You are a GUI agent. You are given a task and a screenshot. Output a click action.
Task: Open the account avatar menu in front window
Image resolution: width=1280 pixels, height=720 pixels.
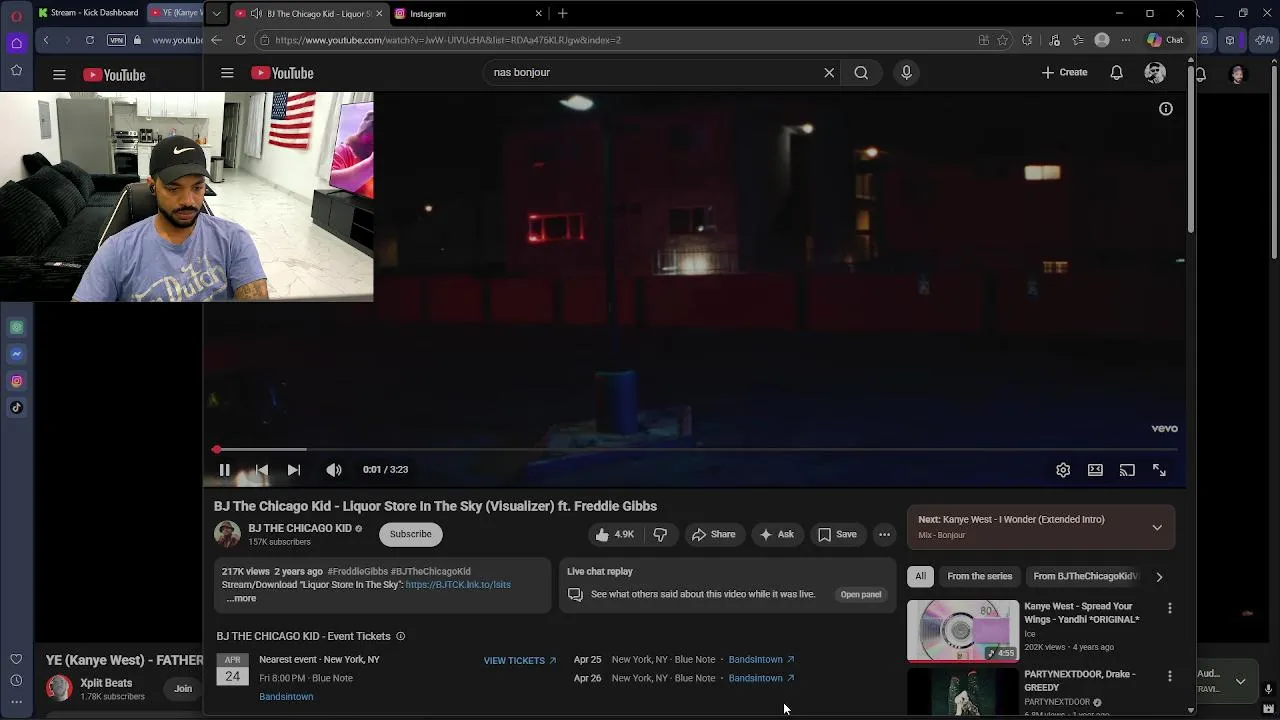1155,72
